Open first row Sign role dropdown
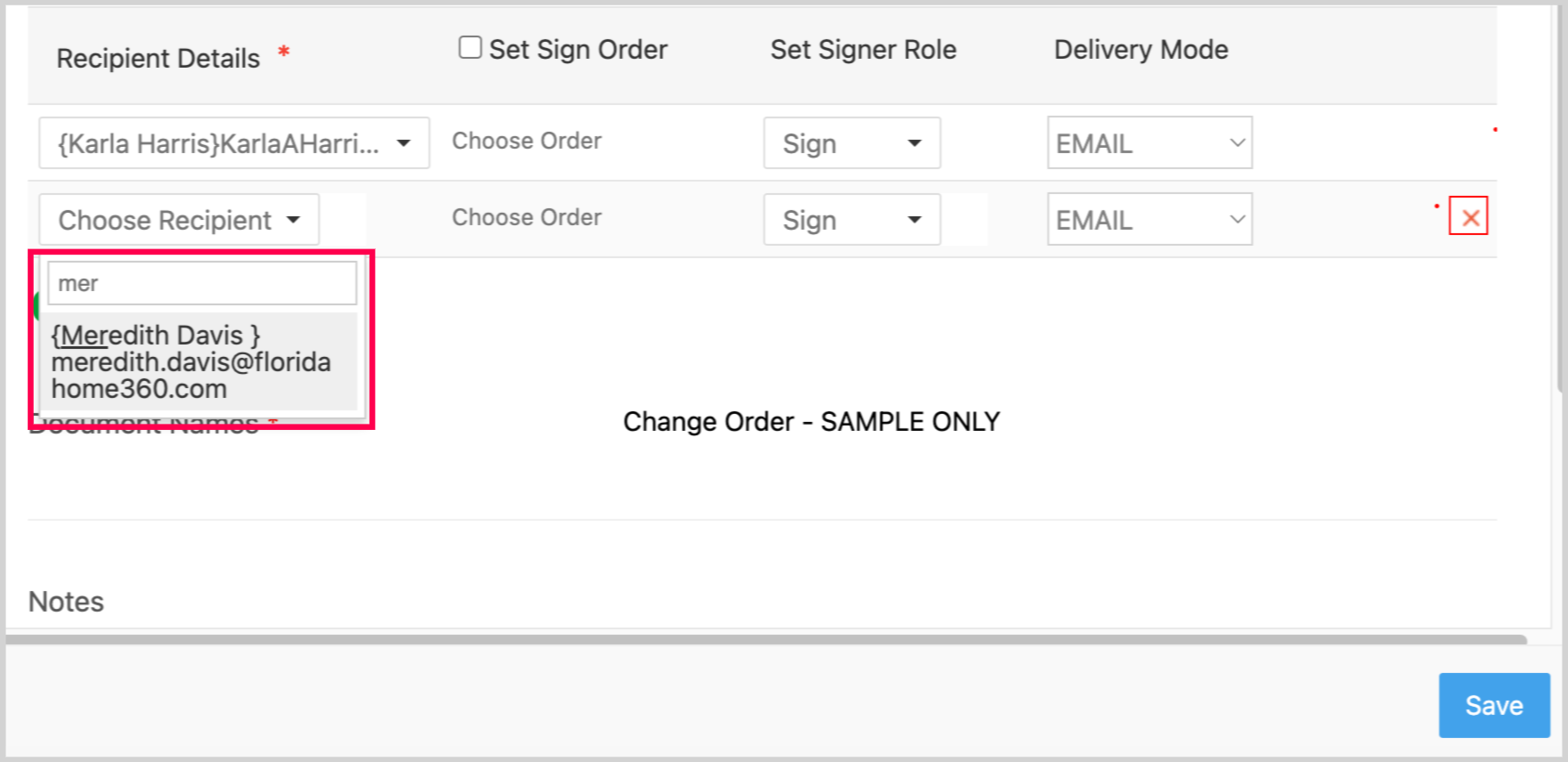 pyautogui.click(x=851, y=143)
